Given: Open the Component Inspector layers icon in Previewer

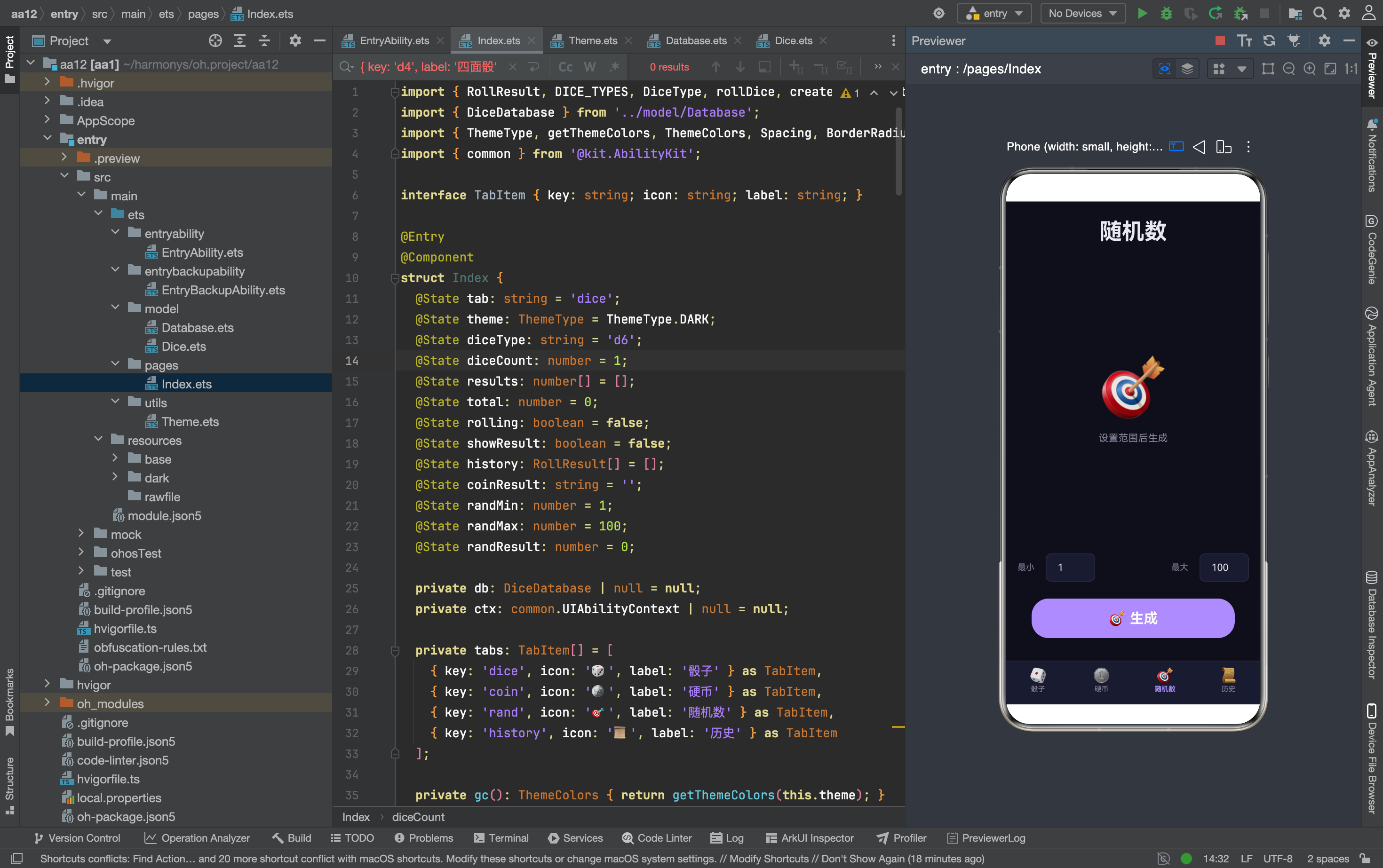Looking at the screenshot, I should tap(1187, 69).
